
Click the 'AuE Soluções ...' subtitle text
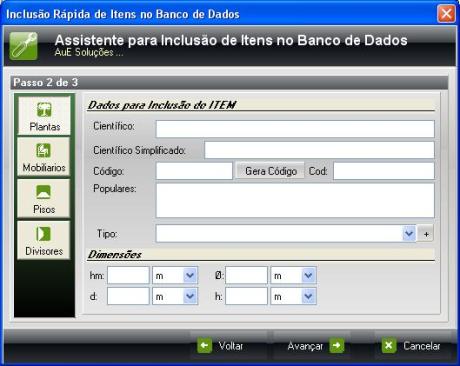tap(89, 52)
